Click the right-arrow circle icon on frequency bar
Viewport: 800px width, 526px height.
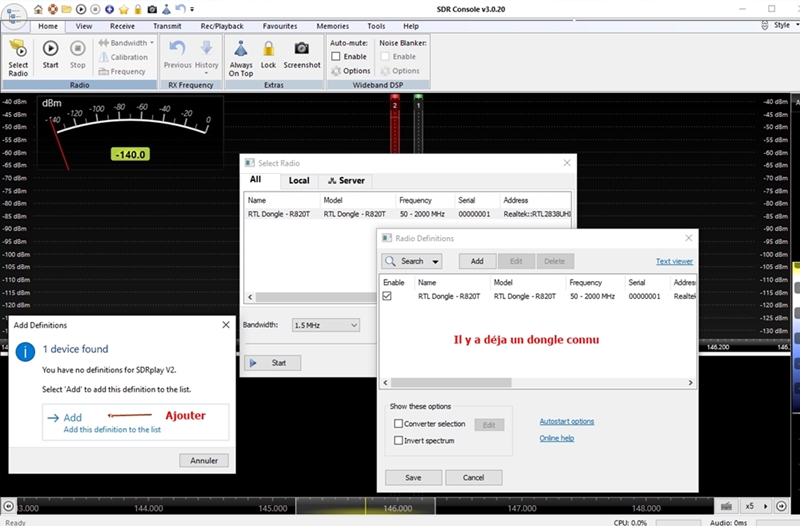tap(781, 506)
